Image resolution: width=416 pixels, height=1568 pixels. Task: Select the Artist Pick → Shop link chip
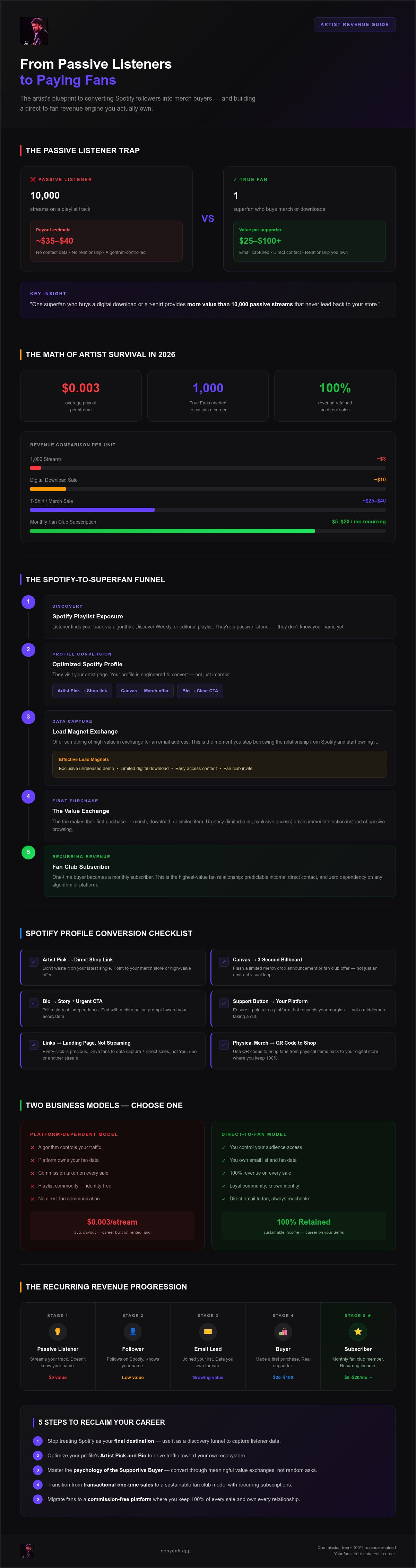(x=82, y=690)
